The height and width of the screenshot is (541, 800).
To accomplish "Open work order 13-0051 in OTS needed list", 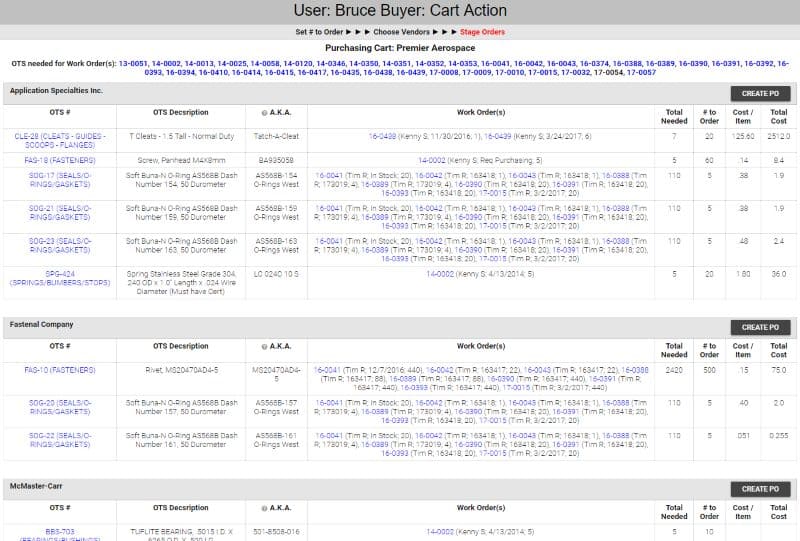I will pos(133,64).
